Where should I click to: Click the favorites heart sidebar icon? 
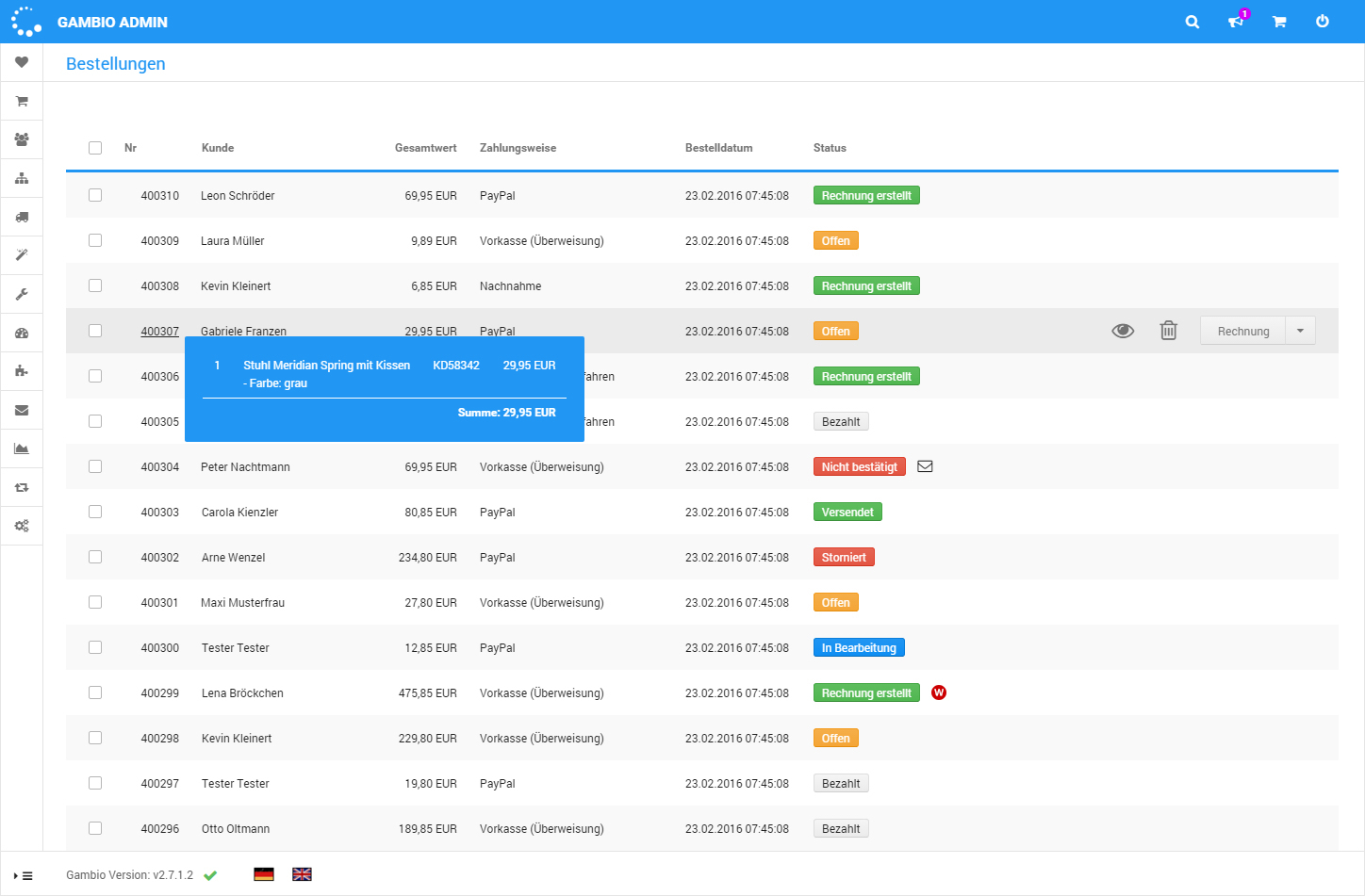(22, 62)
